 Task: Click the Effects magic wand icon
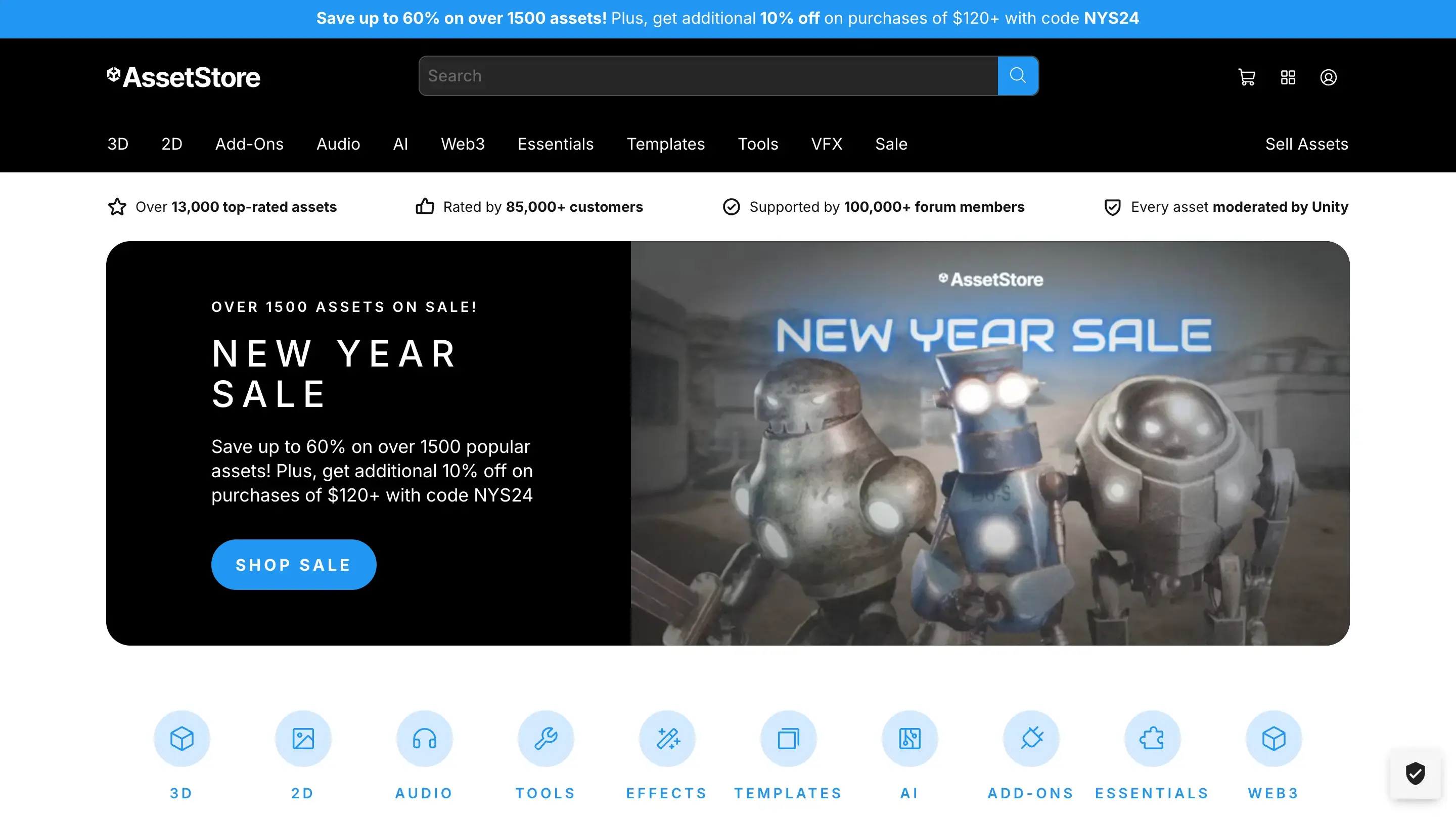point(667,738)
